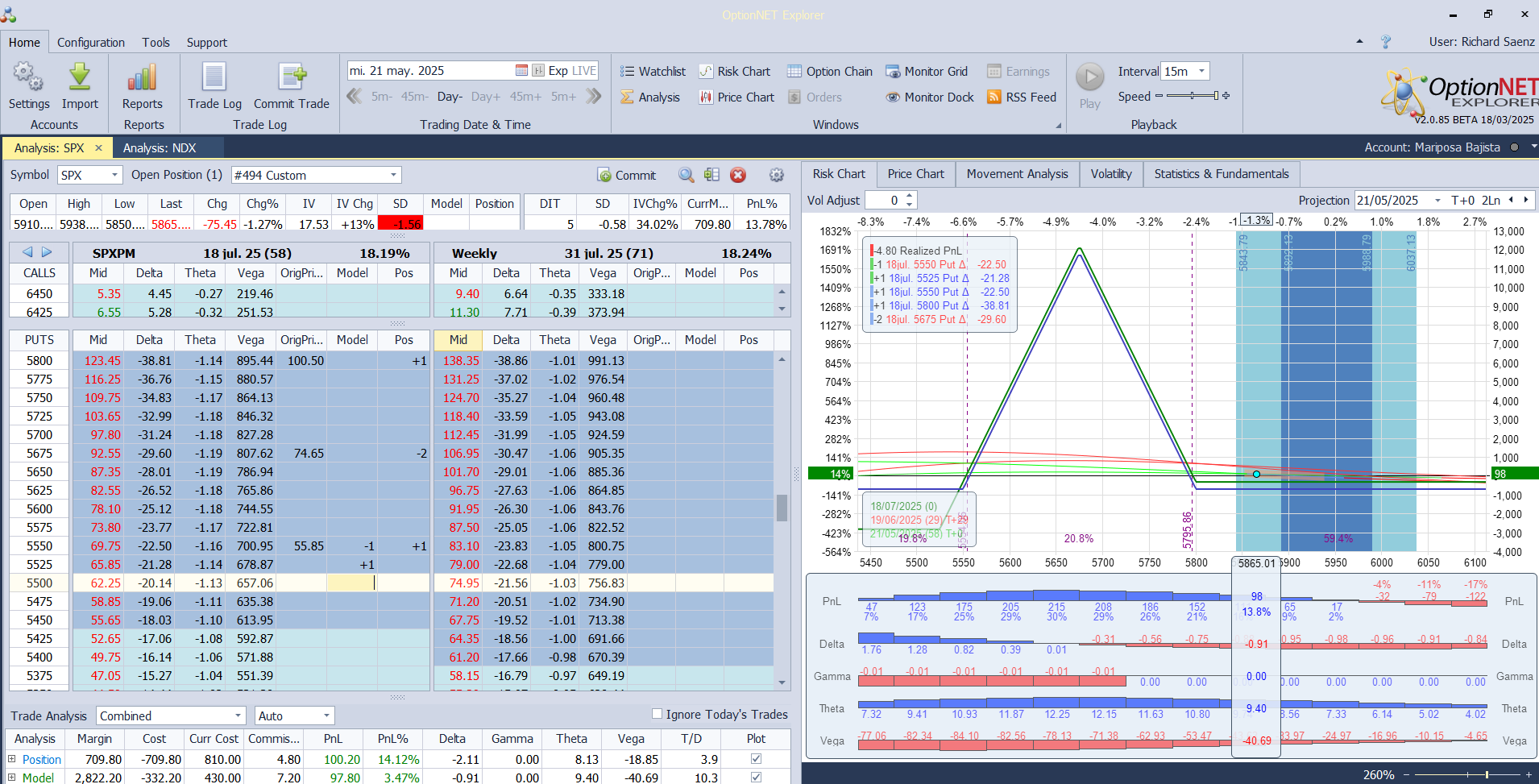This screenshot has width=1539, height=784.
Task: Toggle the Exp option in date field
Action: [558, 71]
